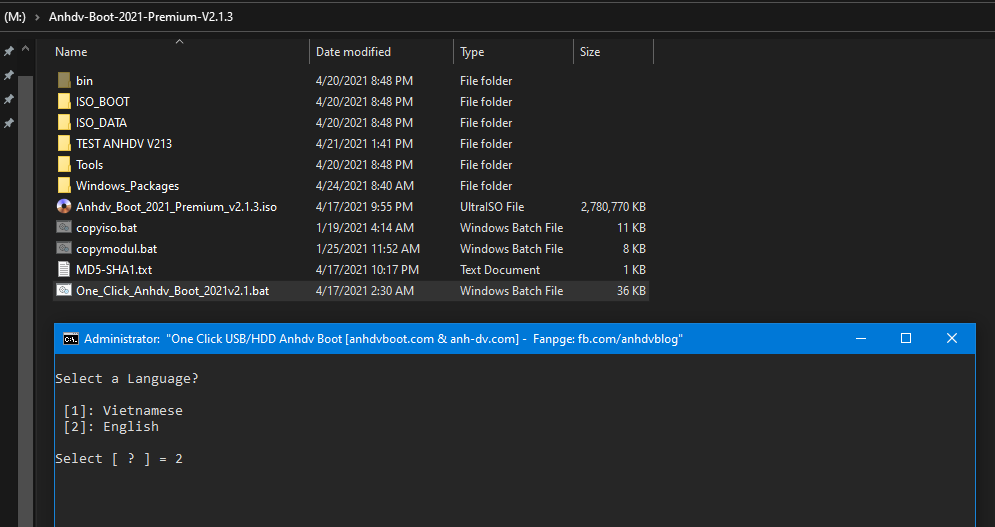Click the 36 KB size value
Viewport: 995px width, 527px height.
(631, 290)
